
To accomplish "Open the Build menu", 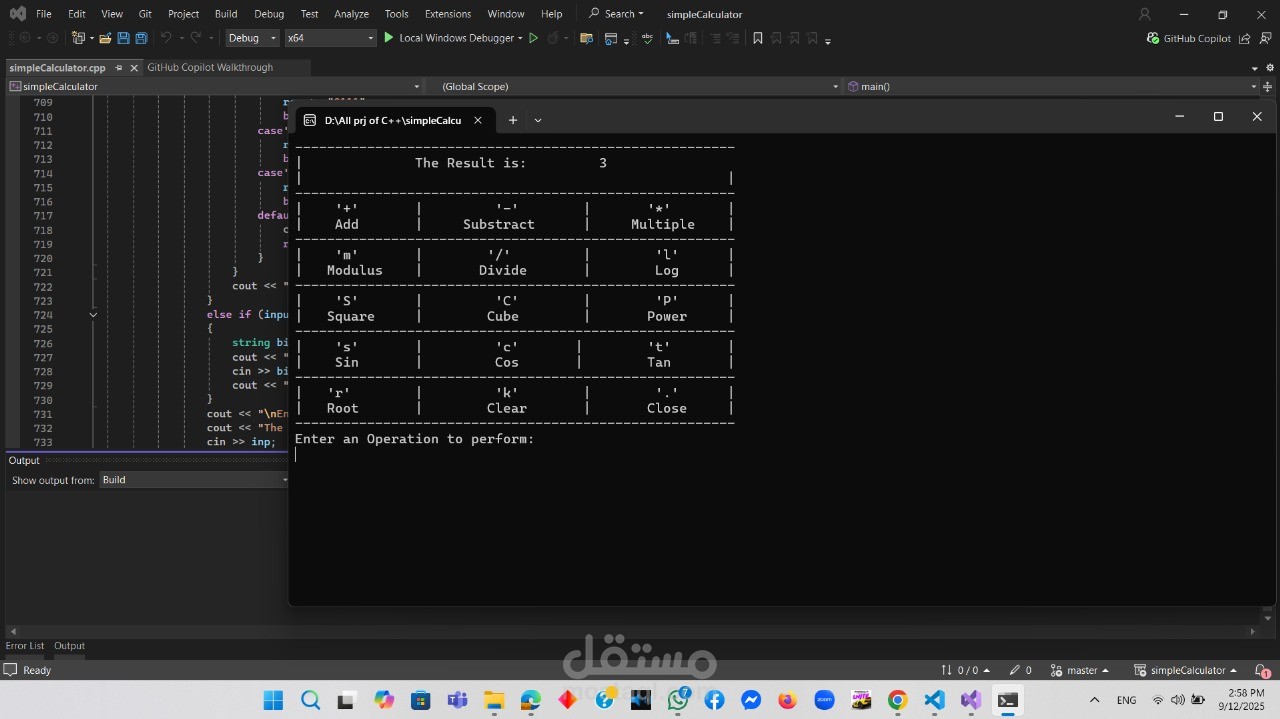I will [x=226, y=14].
